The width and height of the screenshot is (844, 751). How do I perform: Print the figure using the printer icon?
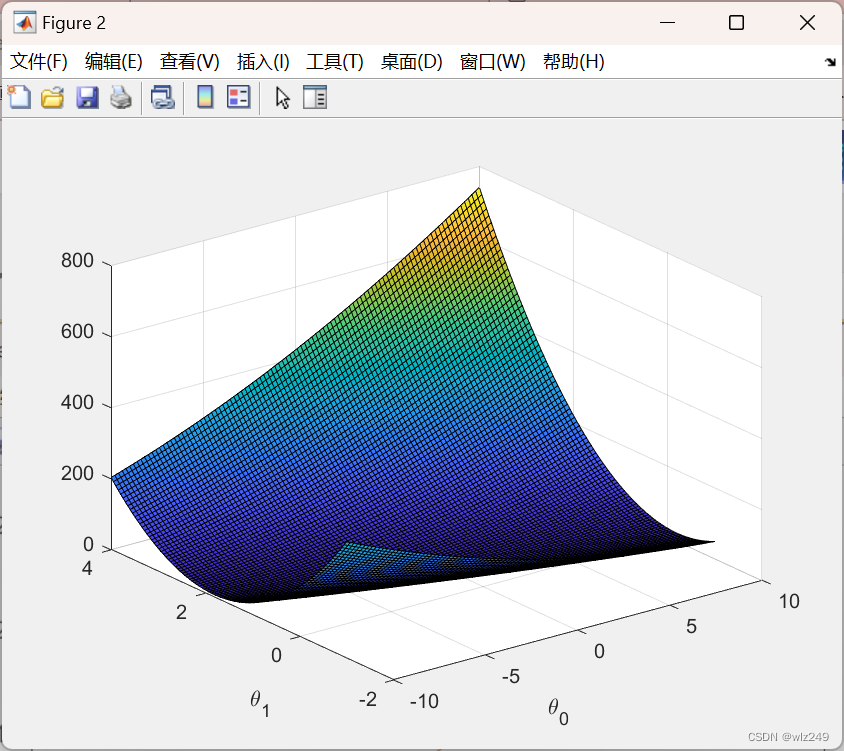tap(121, 97)
